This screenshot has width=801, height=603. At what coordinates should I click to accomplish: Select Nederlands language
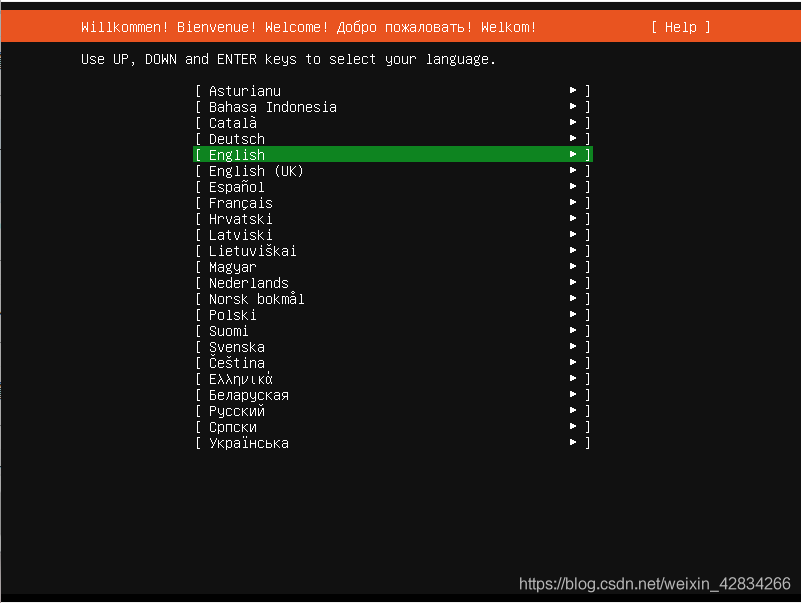[x=393, y=283]
